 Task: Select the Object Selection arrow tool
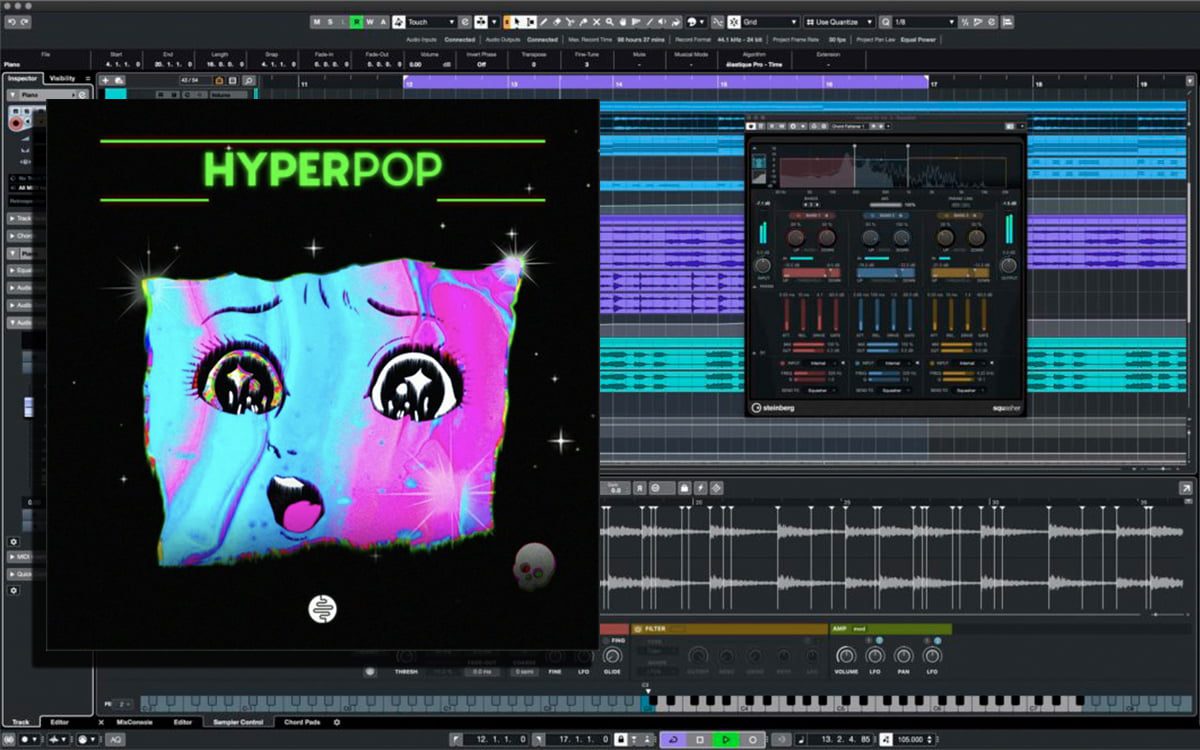click(x=515, y=21)
